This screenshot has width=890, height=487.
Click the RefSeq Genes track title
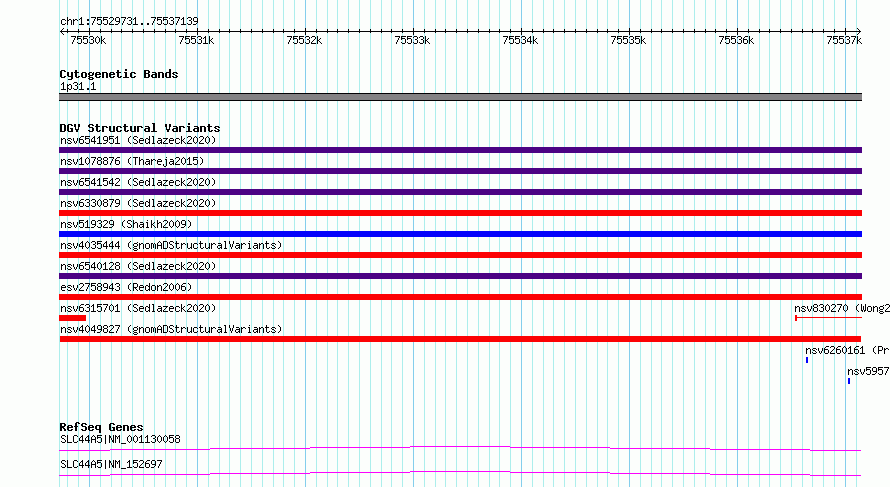(101, 427)
